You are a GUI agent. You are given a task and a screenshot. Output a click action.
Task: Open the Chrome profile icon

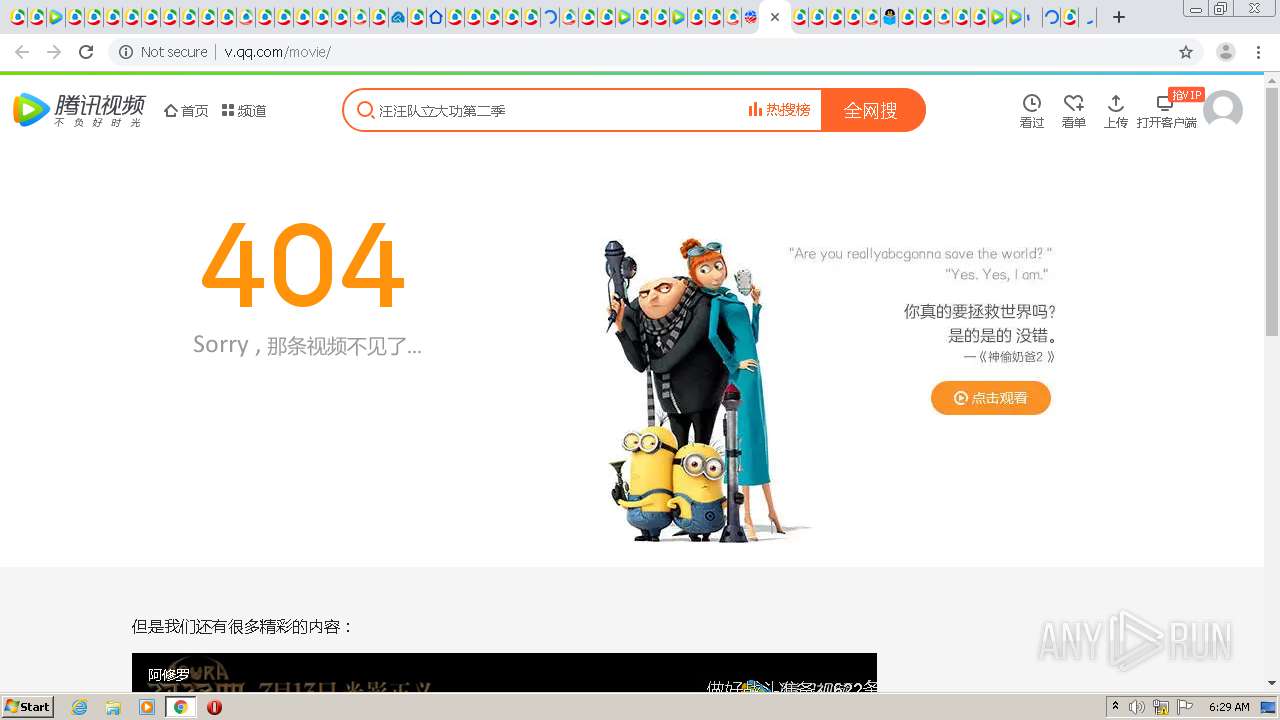point(1226,52)
